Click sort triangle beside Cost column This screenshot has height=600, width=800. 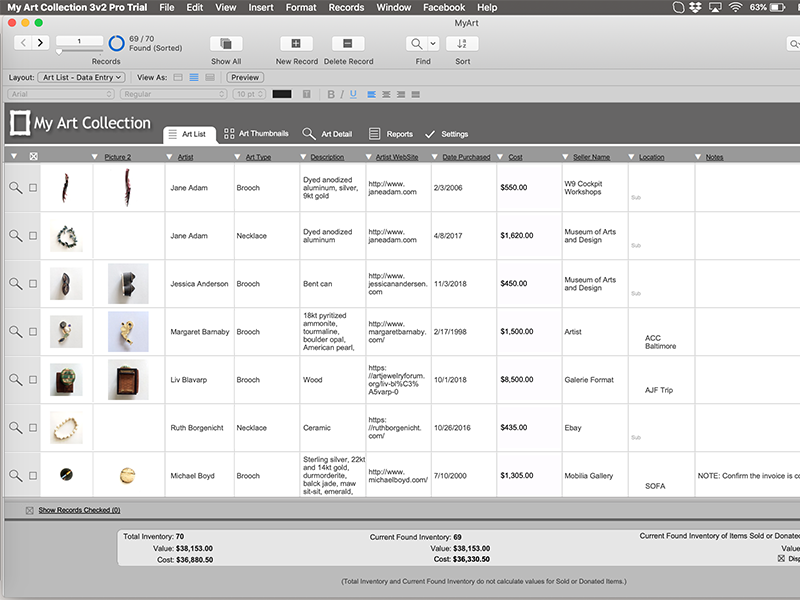(x=500, y=157)
